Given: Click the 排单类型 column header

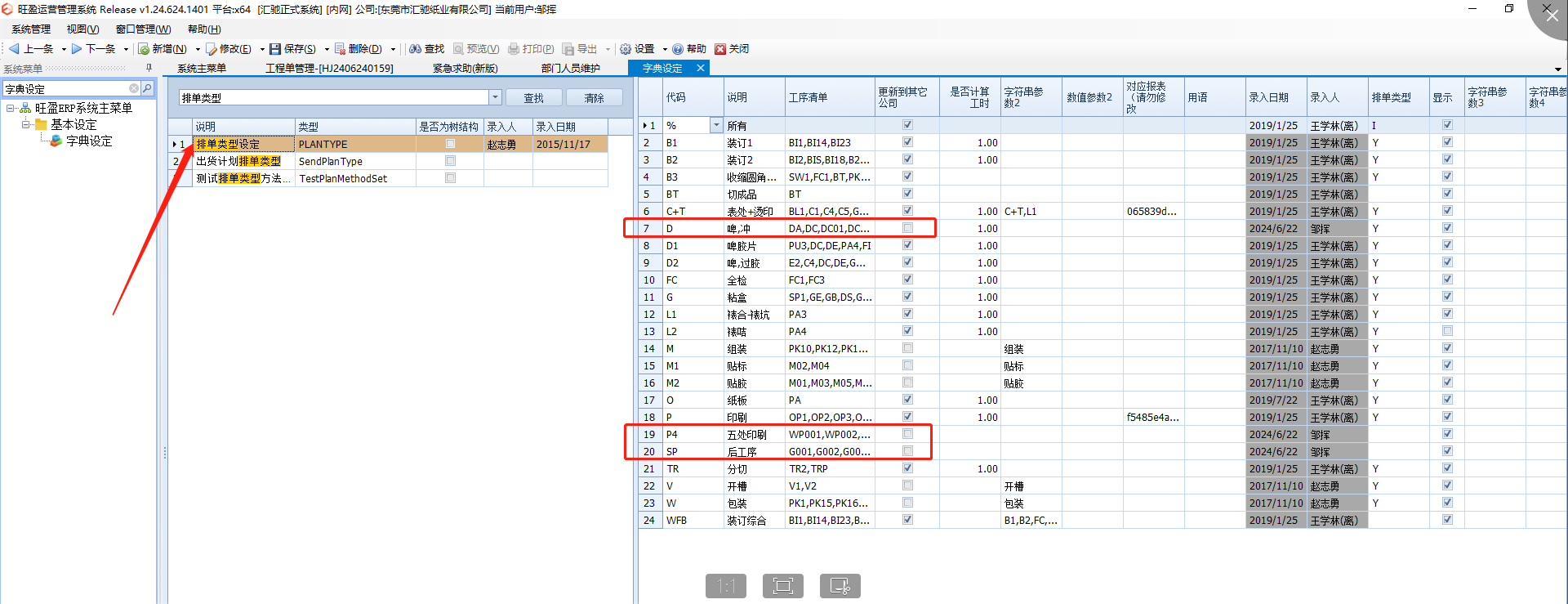Looking at the screenshot, I should [x=1398, y=97].
